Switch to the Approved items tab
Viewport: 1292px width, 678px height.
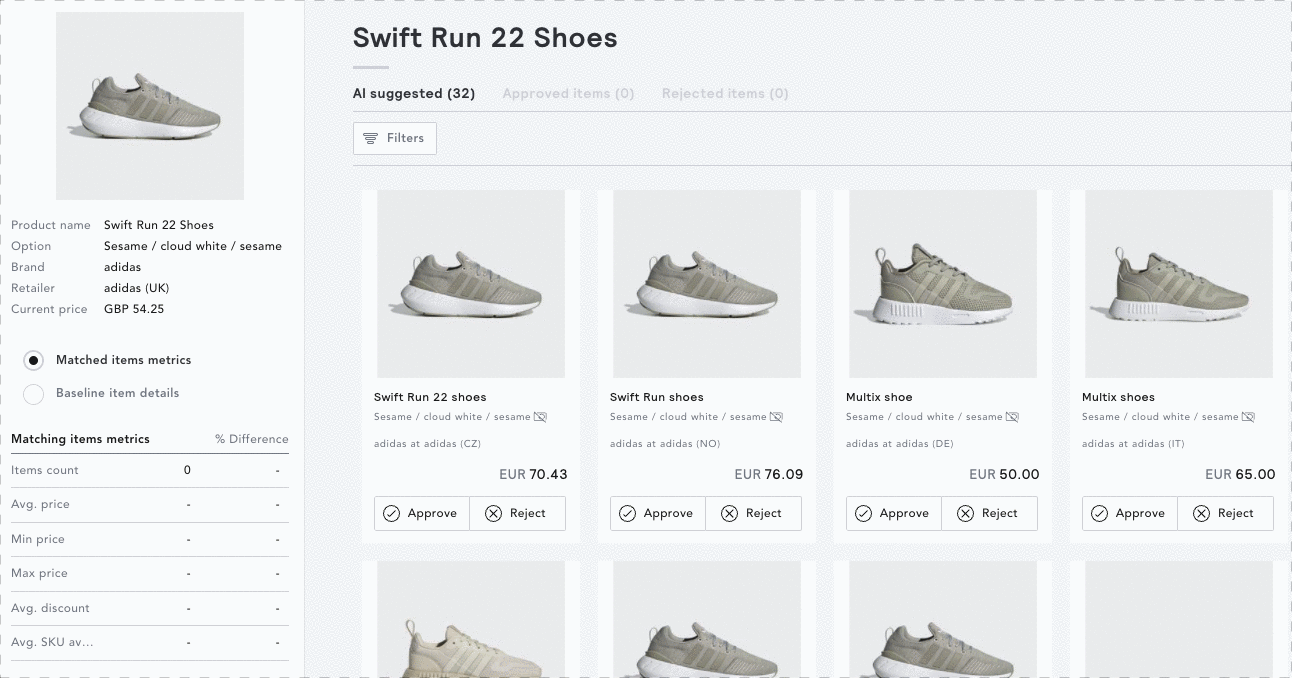pos(568,94)
